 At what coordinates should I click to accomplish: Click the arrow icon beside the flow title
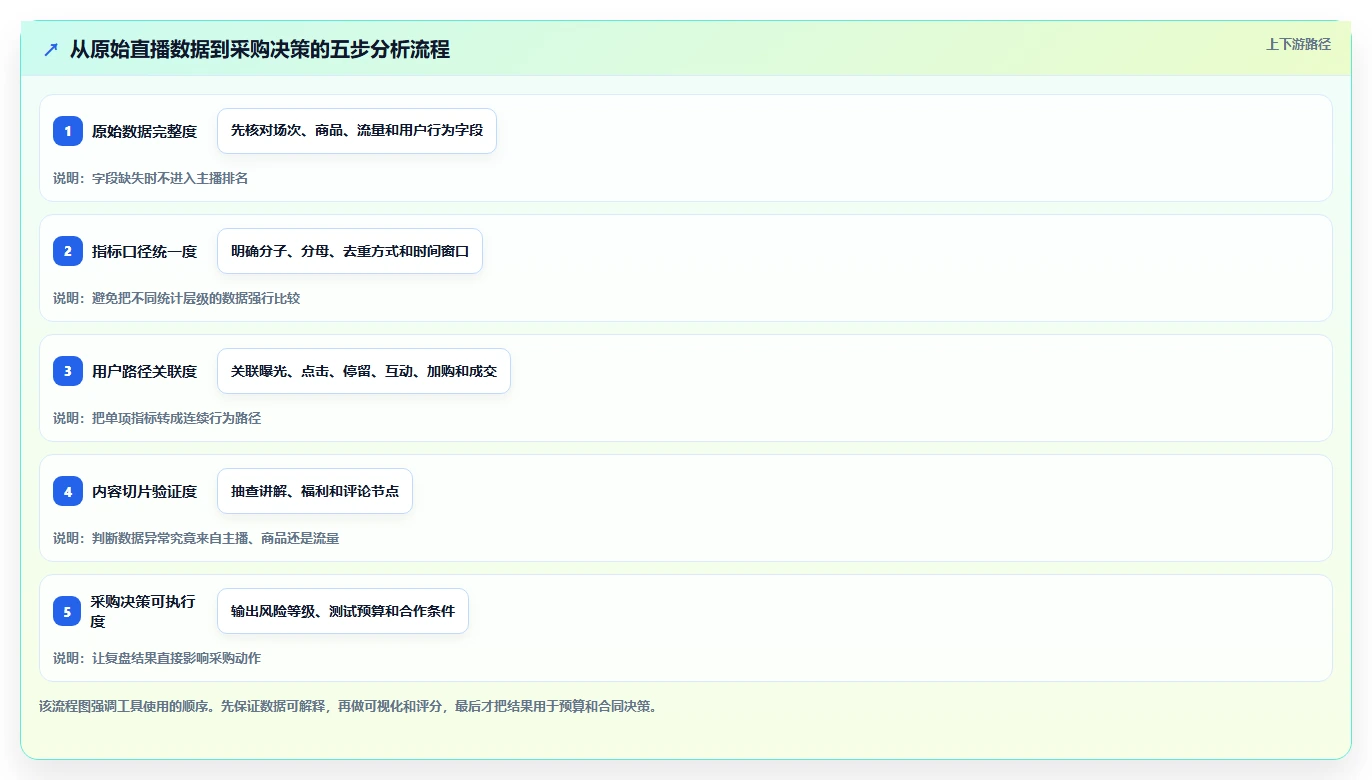51,49
